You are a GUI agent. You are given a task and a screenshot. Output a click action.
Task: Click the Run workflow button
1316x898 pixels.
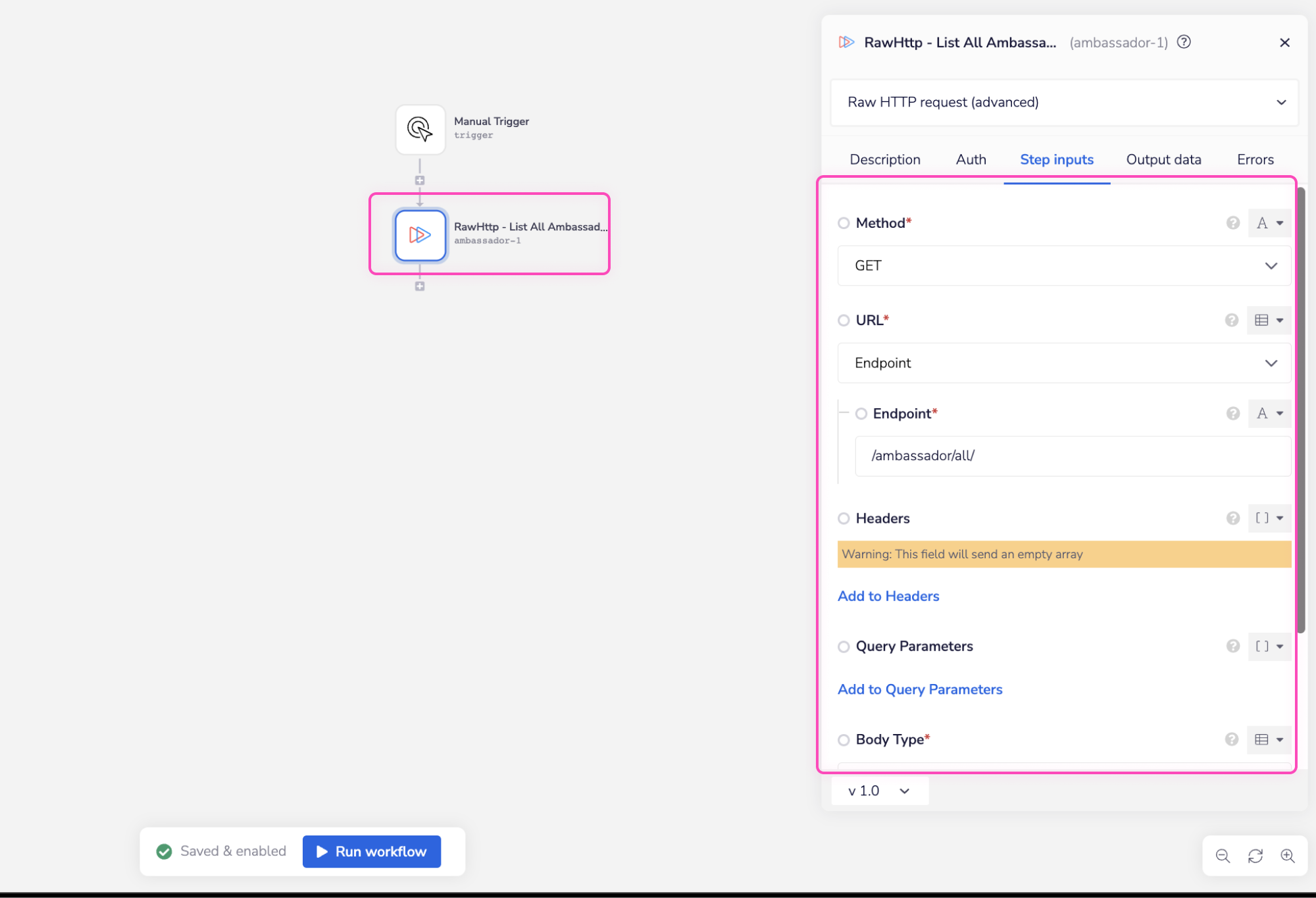pyautogui.click(x=371, y=851)
